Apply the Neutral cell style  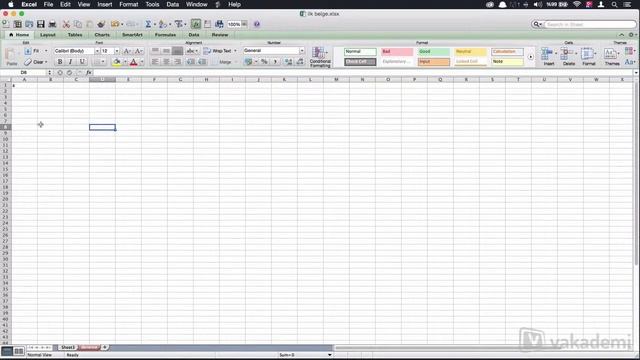point(470,51)
